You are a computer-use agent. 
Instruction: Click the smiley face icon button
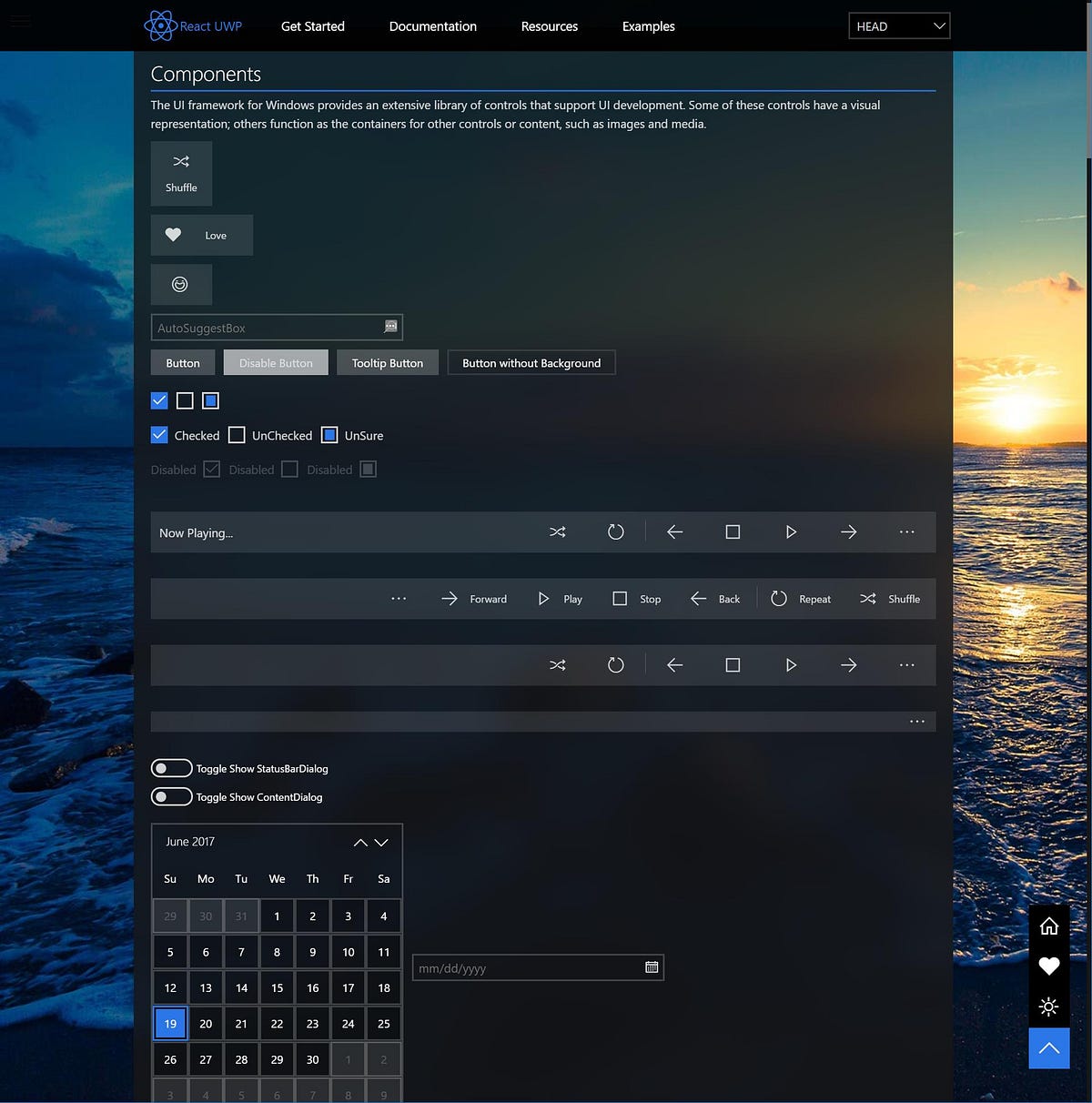[x=180, y=284]
